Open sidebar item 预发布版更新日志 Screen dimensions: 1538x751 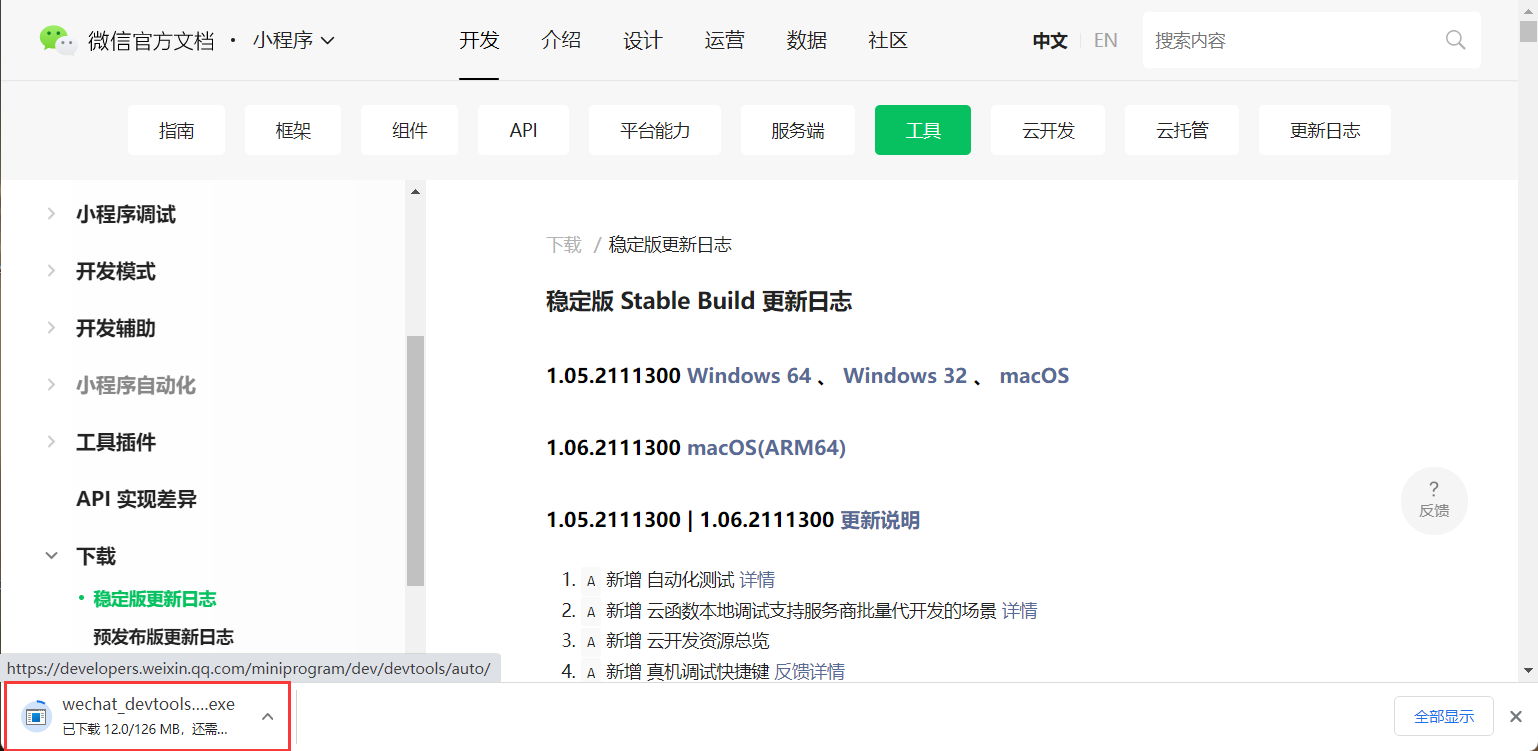164,637
